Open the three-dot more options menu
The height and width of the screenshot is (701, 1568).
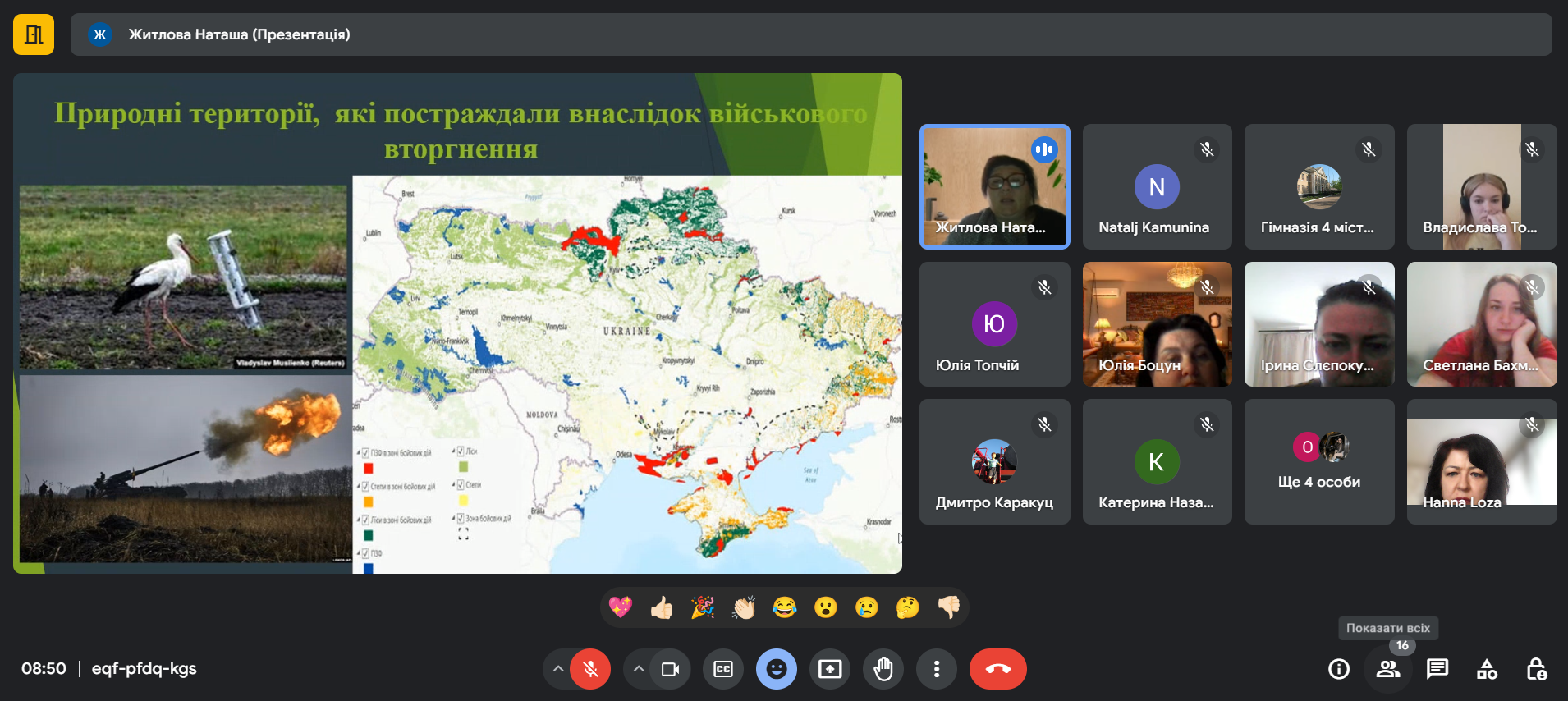pyautogui.click(x=936, y=669)
